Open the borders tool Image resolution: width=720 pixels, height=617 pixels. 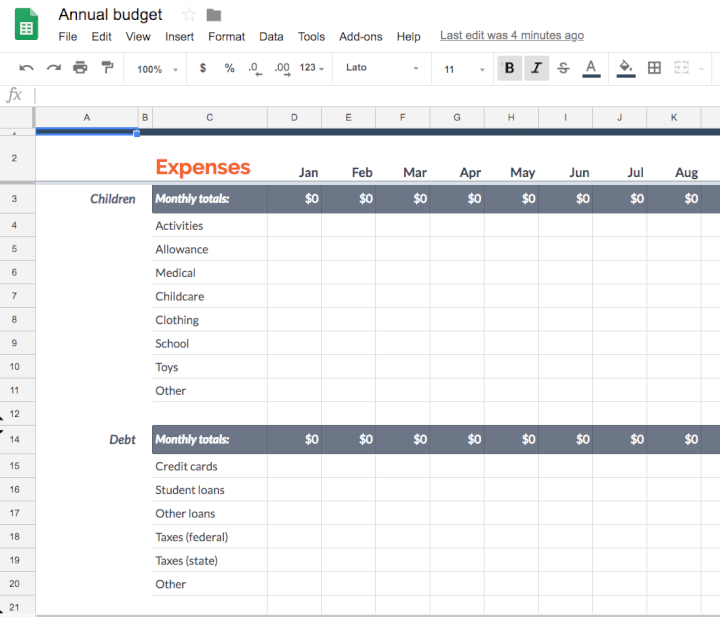654,68
